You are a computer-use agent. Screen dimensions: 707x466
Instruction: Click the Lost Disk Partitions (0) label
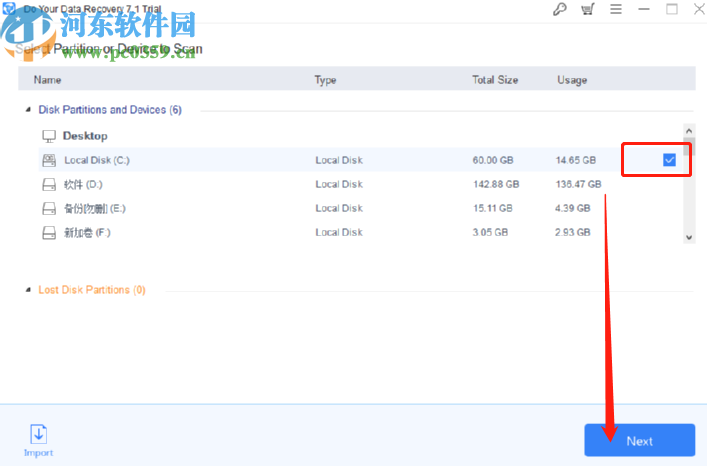[x=92, y=290]
